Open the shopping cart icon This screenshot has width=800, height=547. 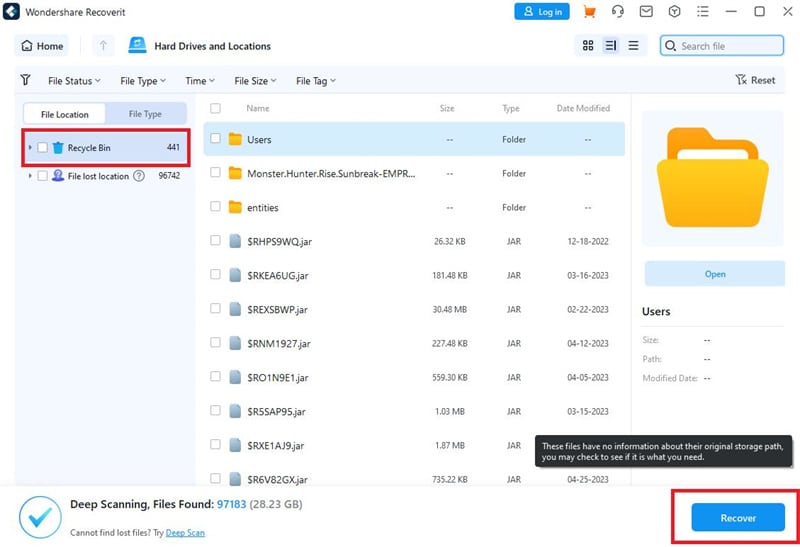[x=589, y=12]
